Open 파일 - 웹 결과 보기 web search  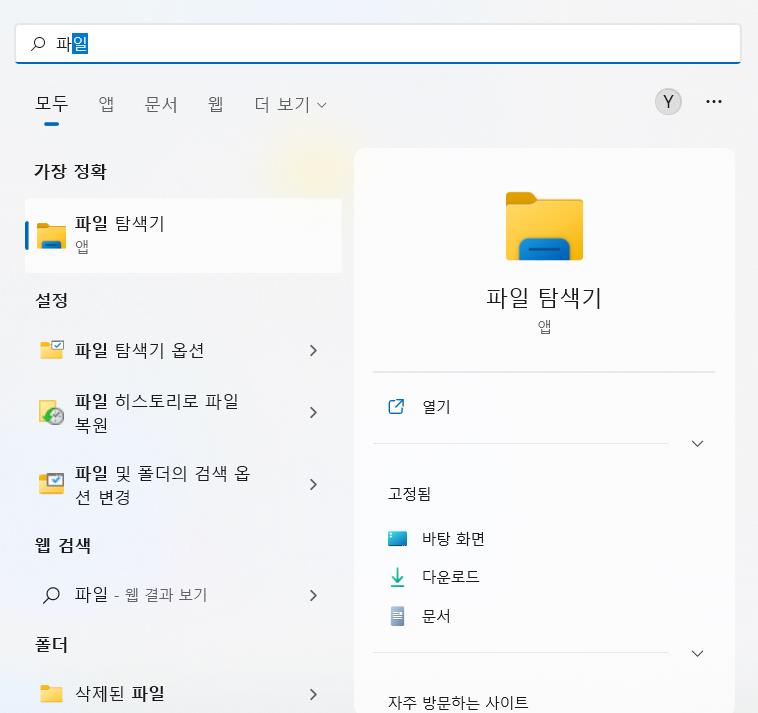point(184,595)
